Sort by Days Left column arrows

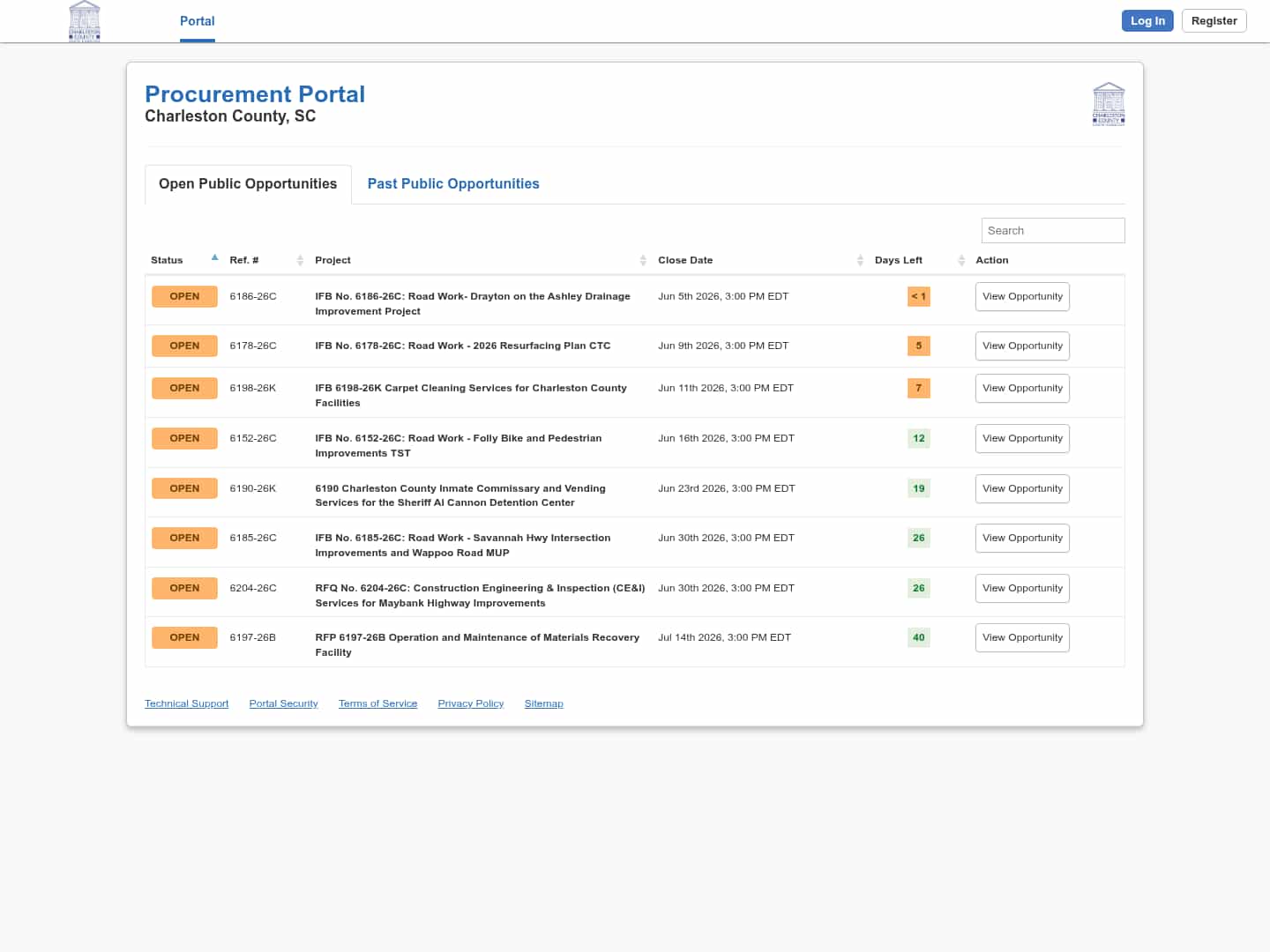click(961, 260)
